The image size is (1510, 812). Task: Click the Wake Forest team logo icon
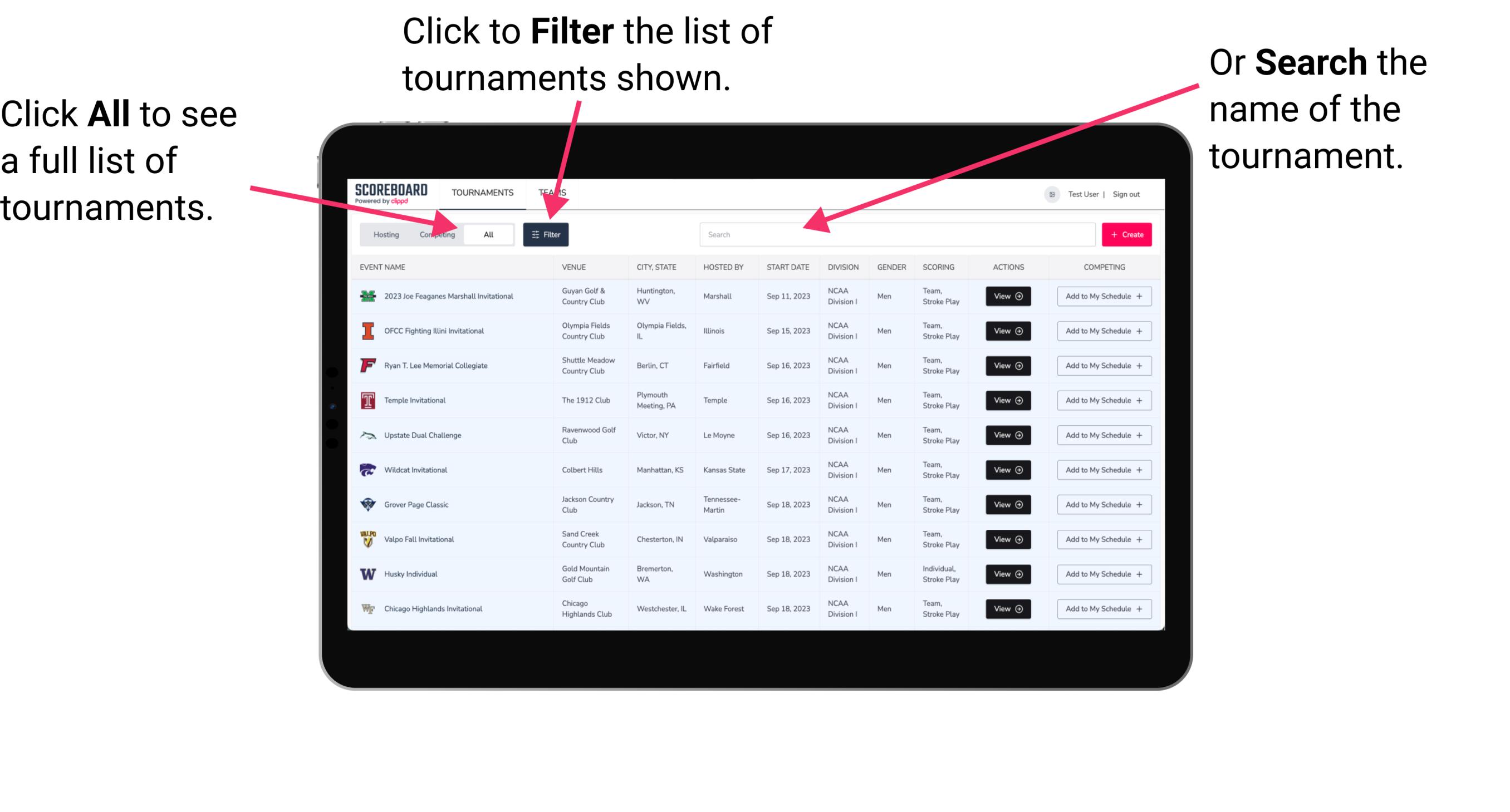pyautogui.click(x=369, y=608)
